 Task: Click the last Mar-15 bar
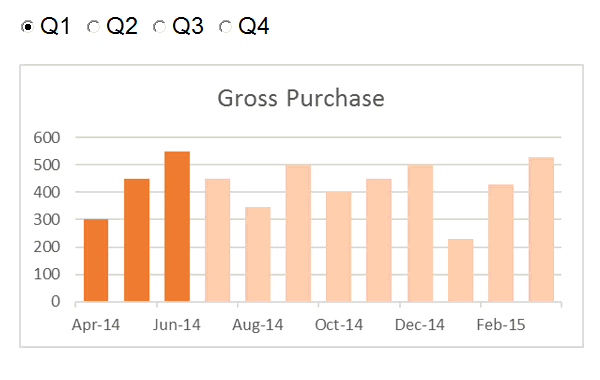(x=541, y=229)
